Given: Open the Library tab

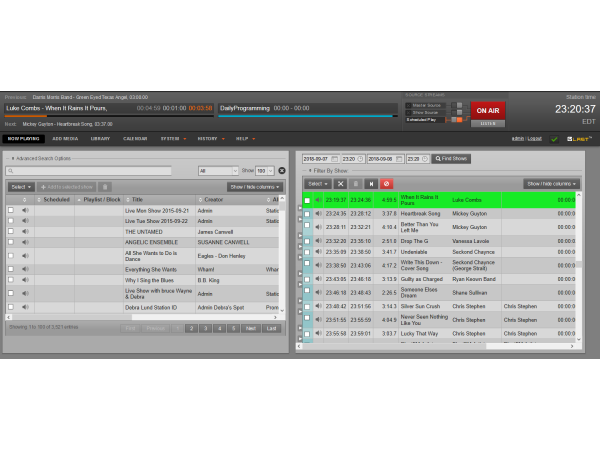Looking at the screenshot, I should tap(100, 139).
